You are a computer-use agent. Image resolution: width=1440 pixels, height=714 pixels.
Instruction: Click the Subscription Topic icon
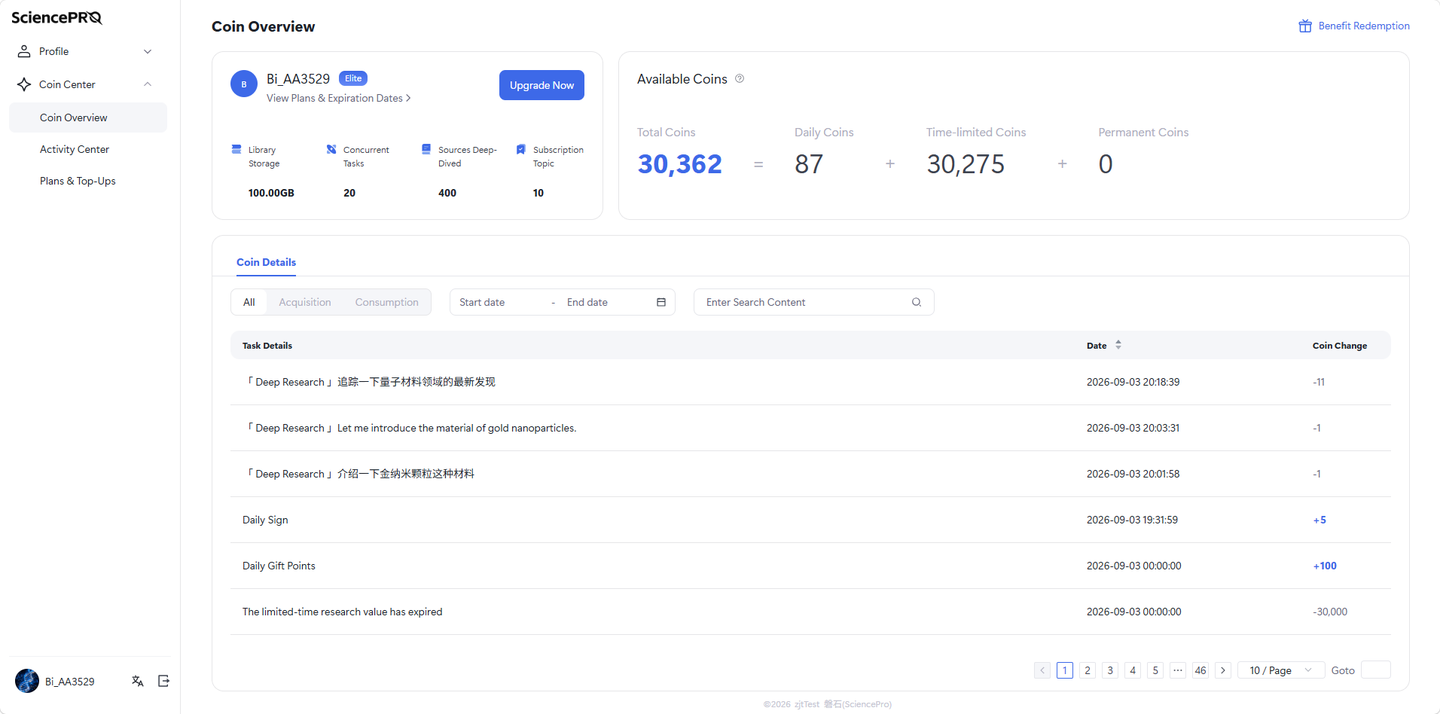[x=521, y=149]
